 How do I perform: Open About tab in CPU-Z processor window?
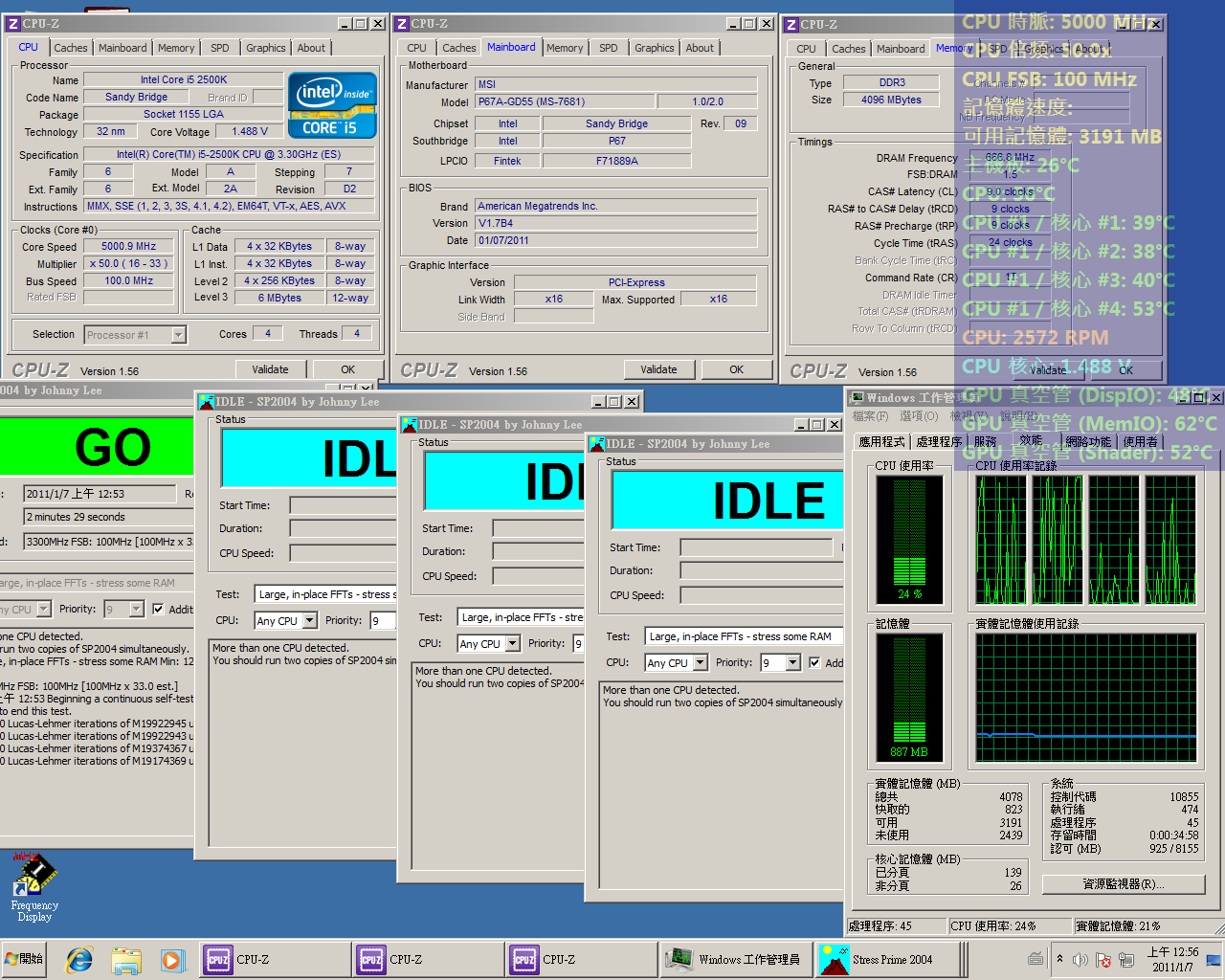click(311, 48)
